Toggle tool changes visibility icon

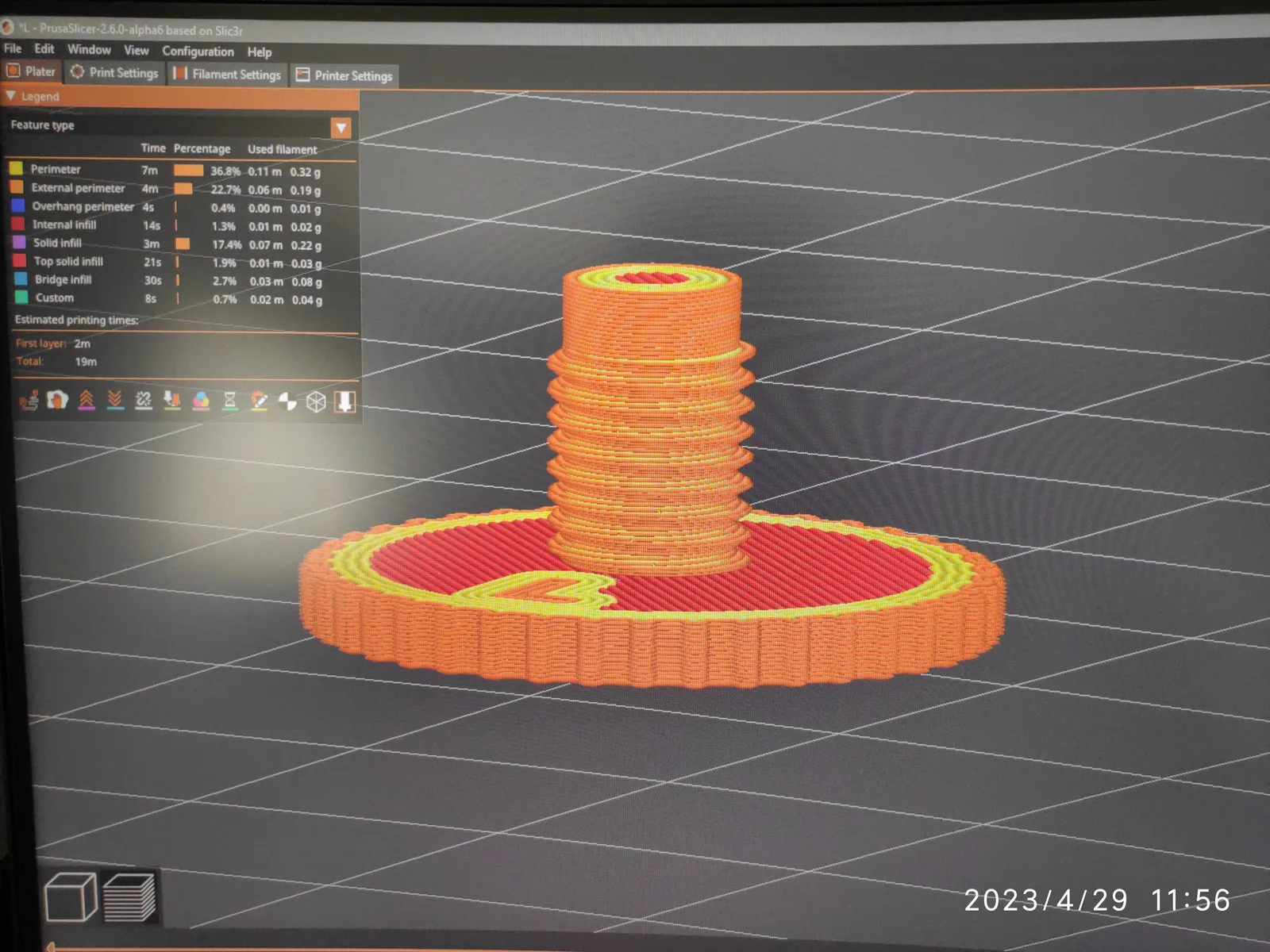(172, 401)
